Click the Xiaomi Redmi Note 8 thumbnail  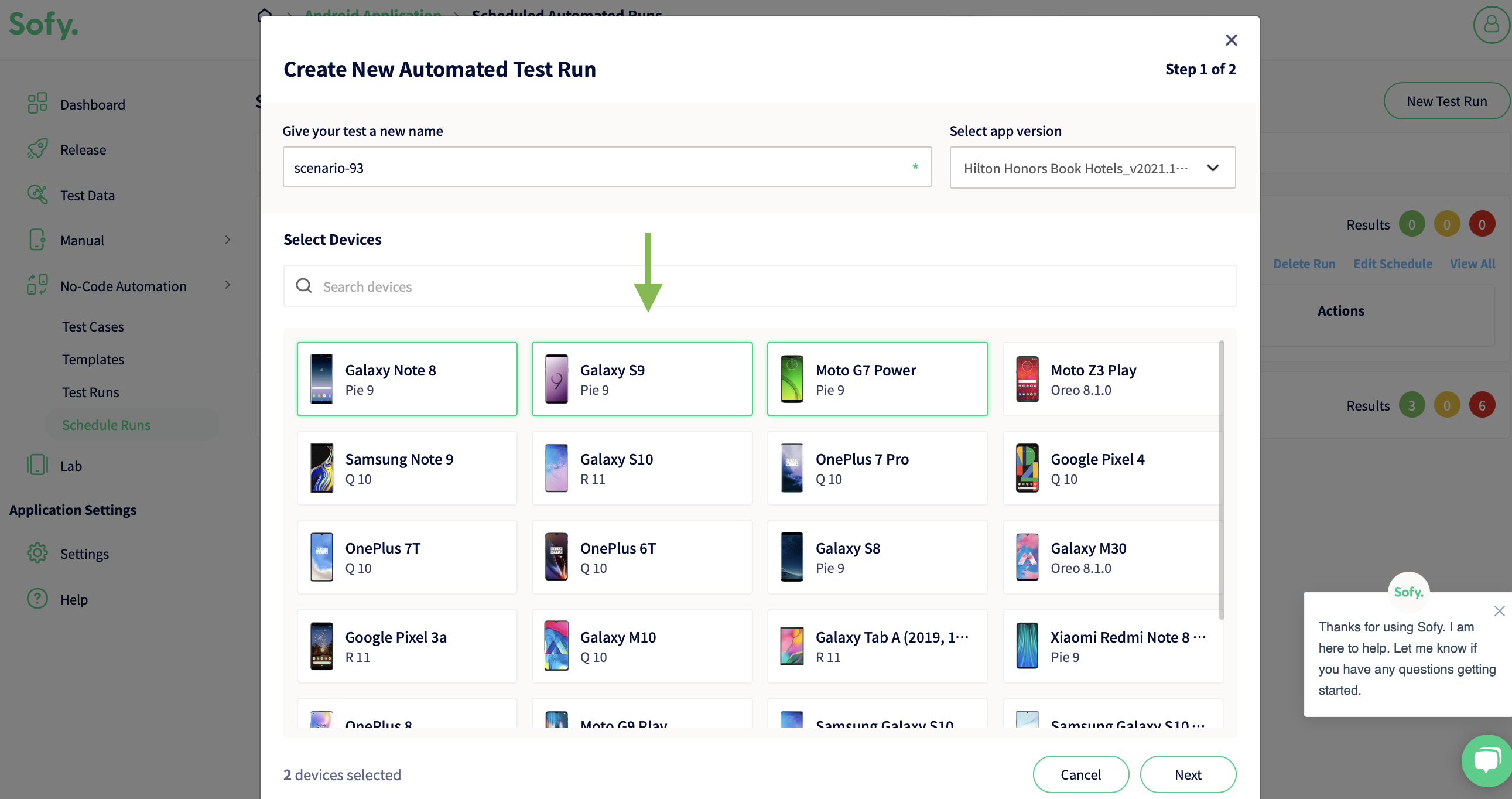tap(1027, 646)
